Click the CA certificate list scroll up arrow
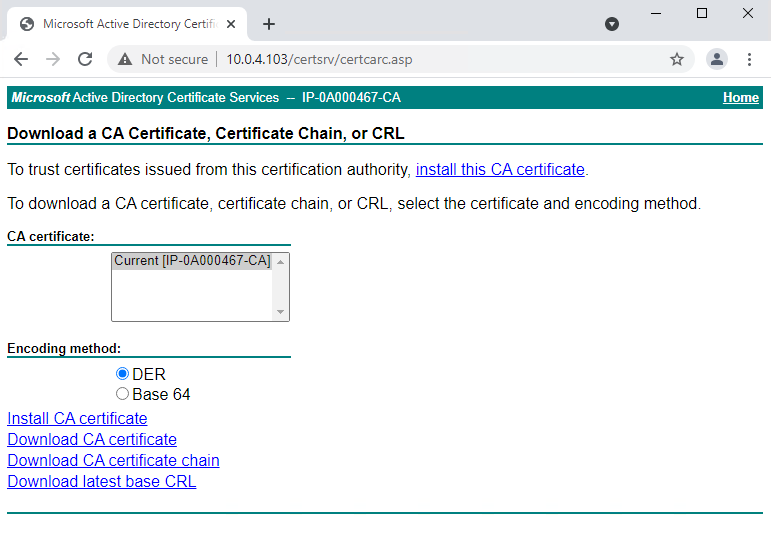Image resolution: width=771 pixels, height=551 pixels. pyautogui.click(x=280, y=262)
